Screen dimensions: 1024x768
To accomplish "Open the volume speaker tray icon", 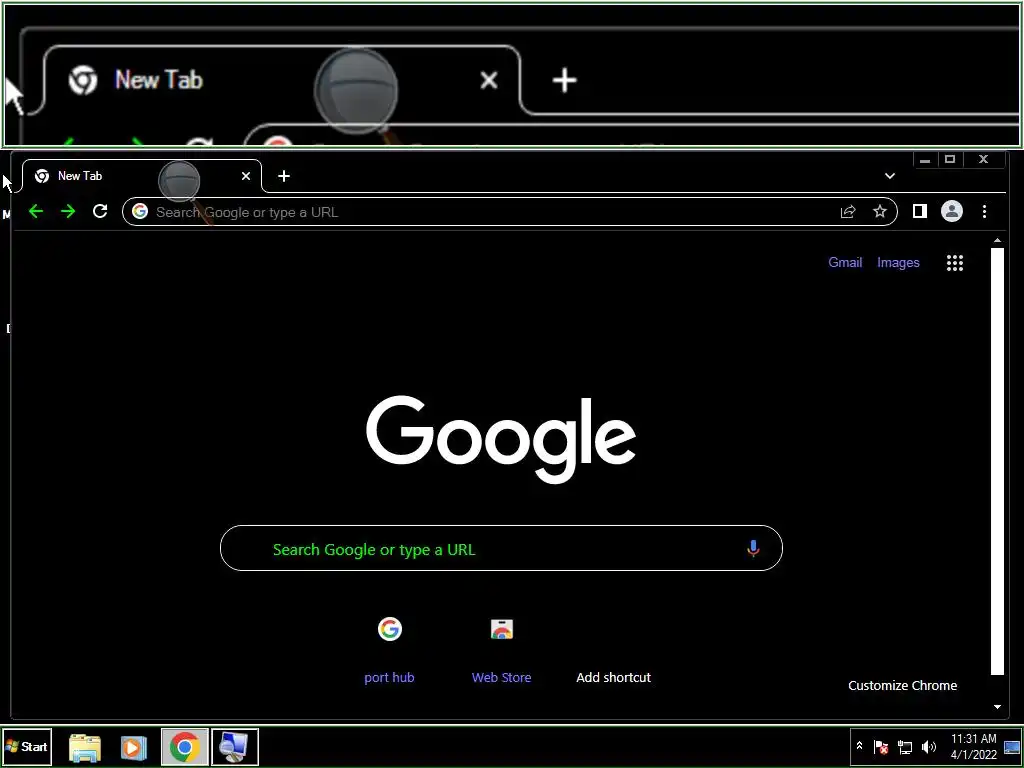I will (x=928, y=746).
